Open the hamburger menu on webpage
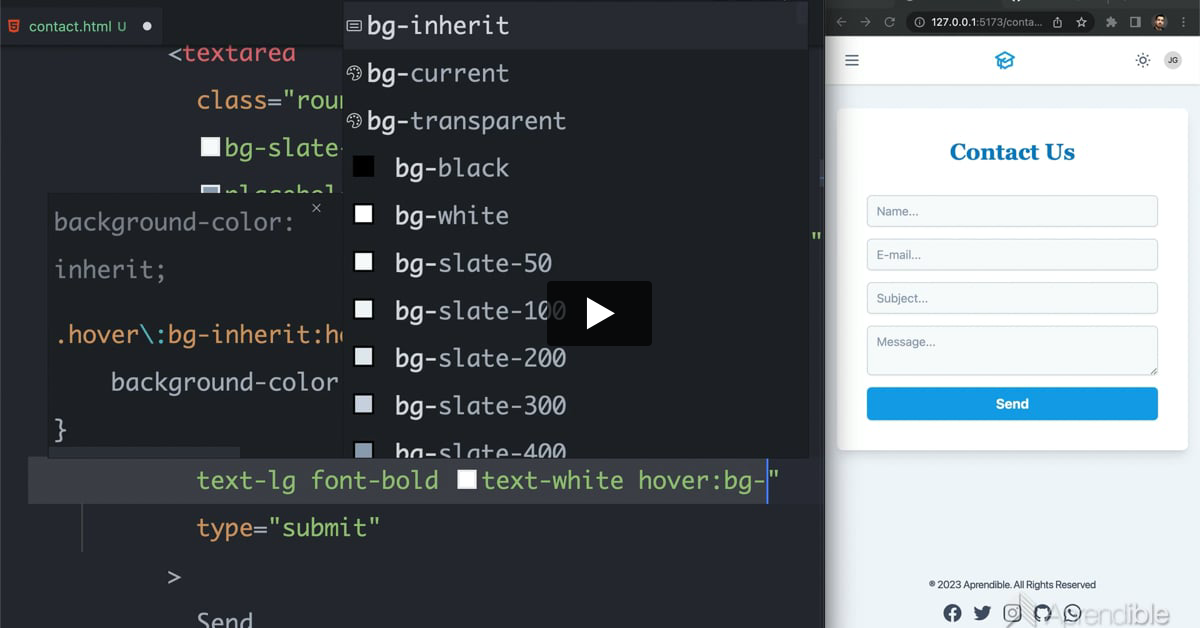Viewport: 1200px width, 628px height. [x=852, y=61]
